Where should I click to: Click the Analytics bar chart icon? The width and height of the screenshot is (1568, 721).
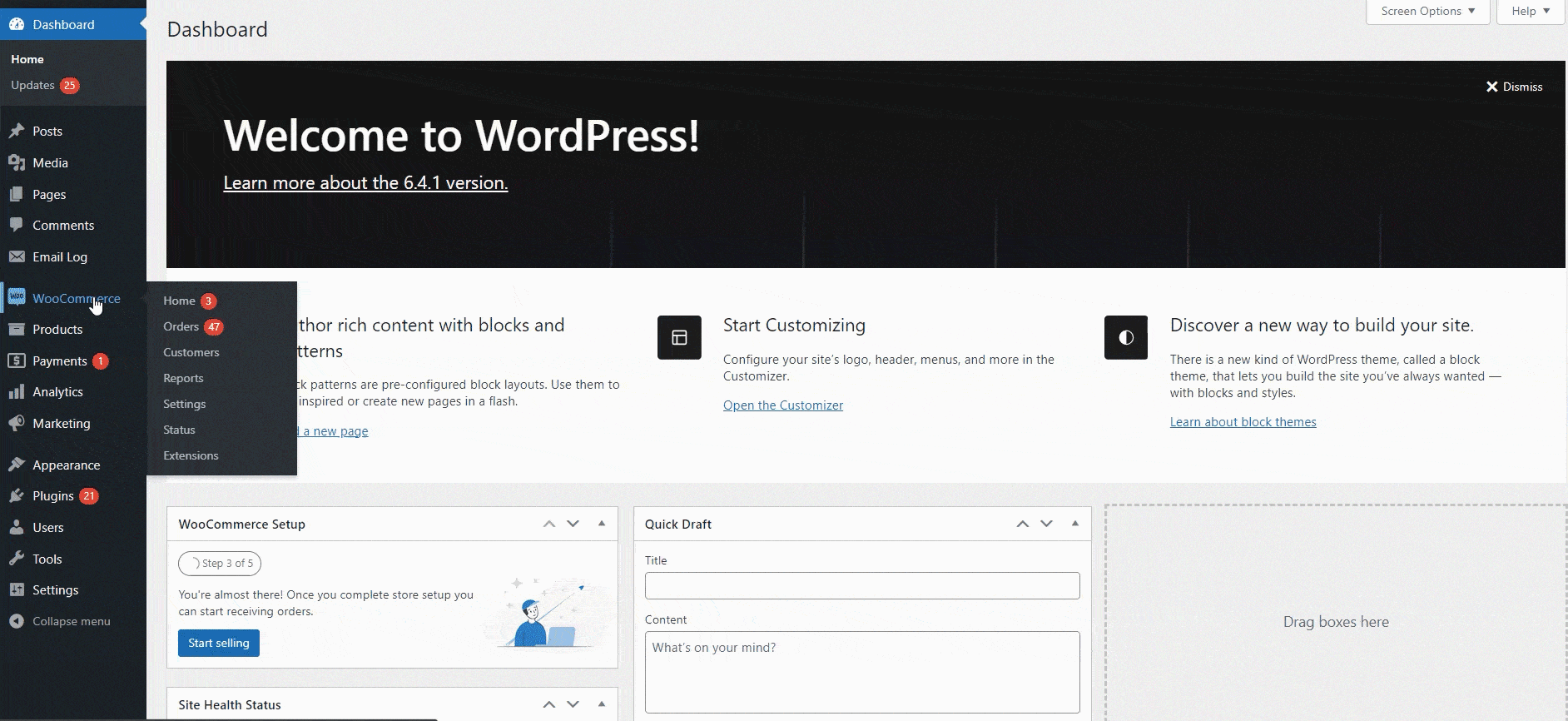17,391
